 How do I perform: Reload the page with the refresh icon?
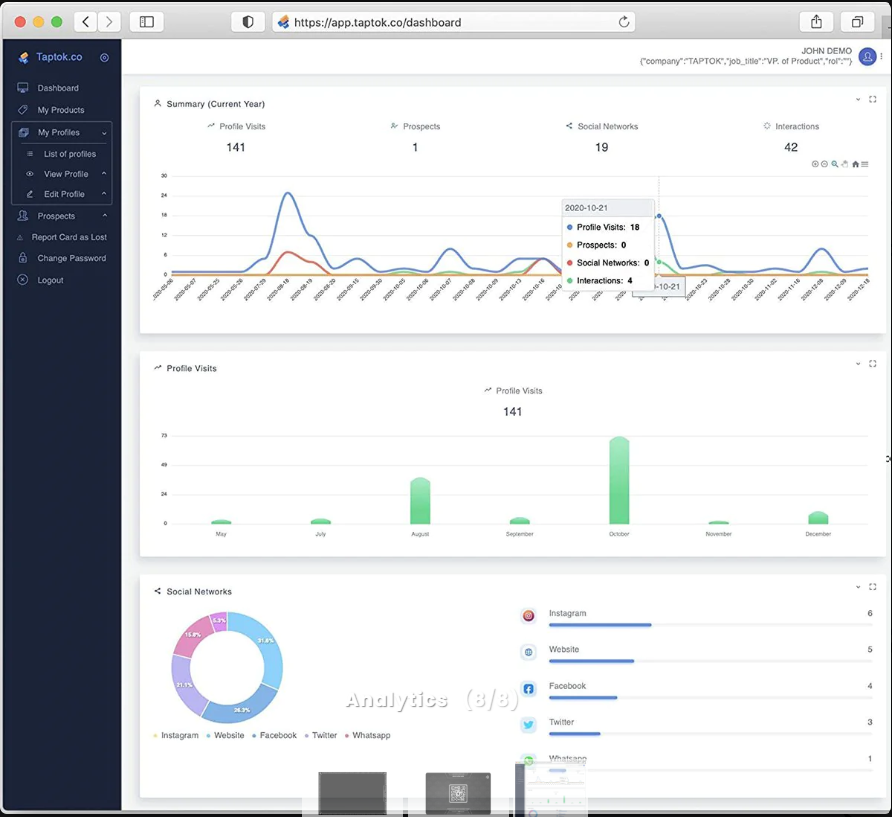coord(624,22)
